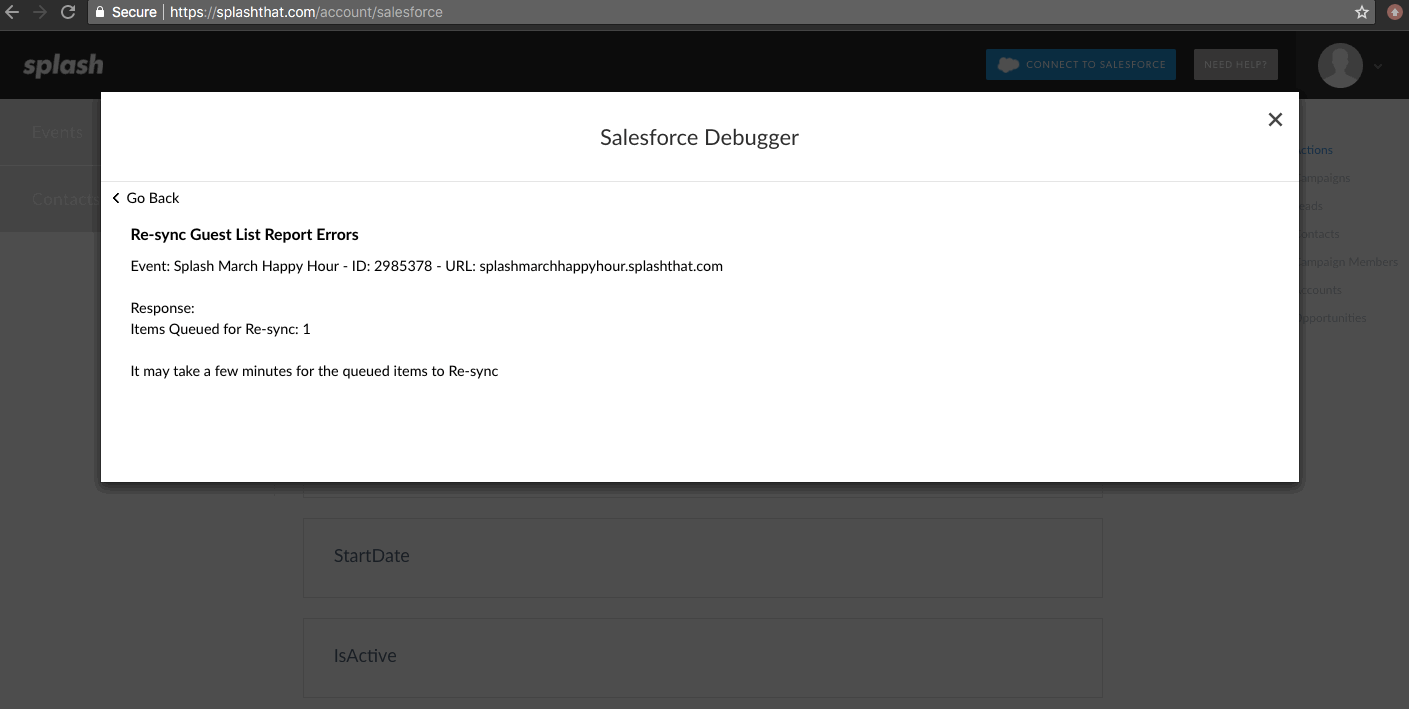Click Connect to Salesforce button
Screen dimensions: 1409x709
pyautogui.click(x=1081, y=65)
